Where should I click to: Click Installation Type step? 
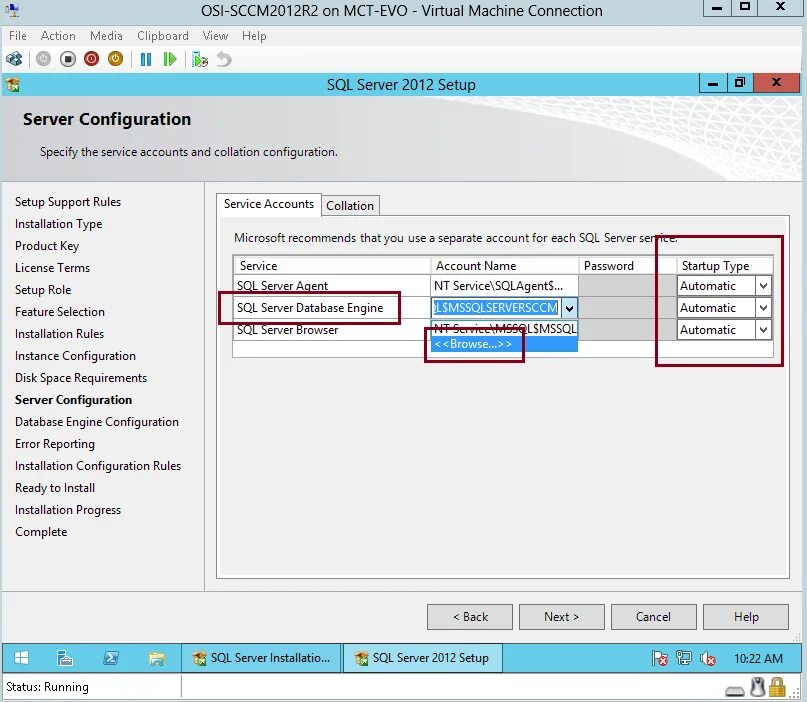point(59,224)
